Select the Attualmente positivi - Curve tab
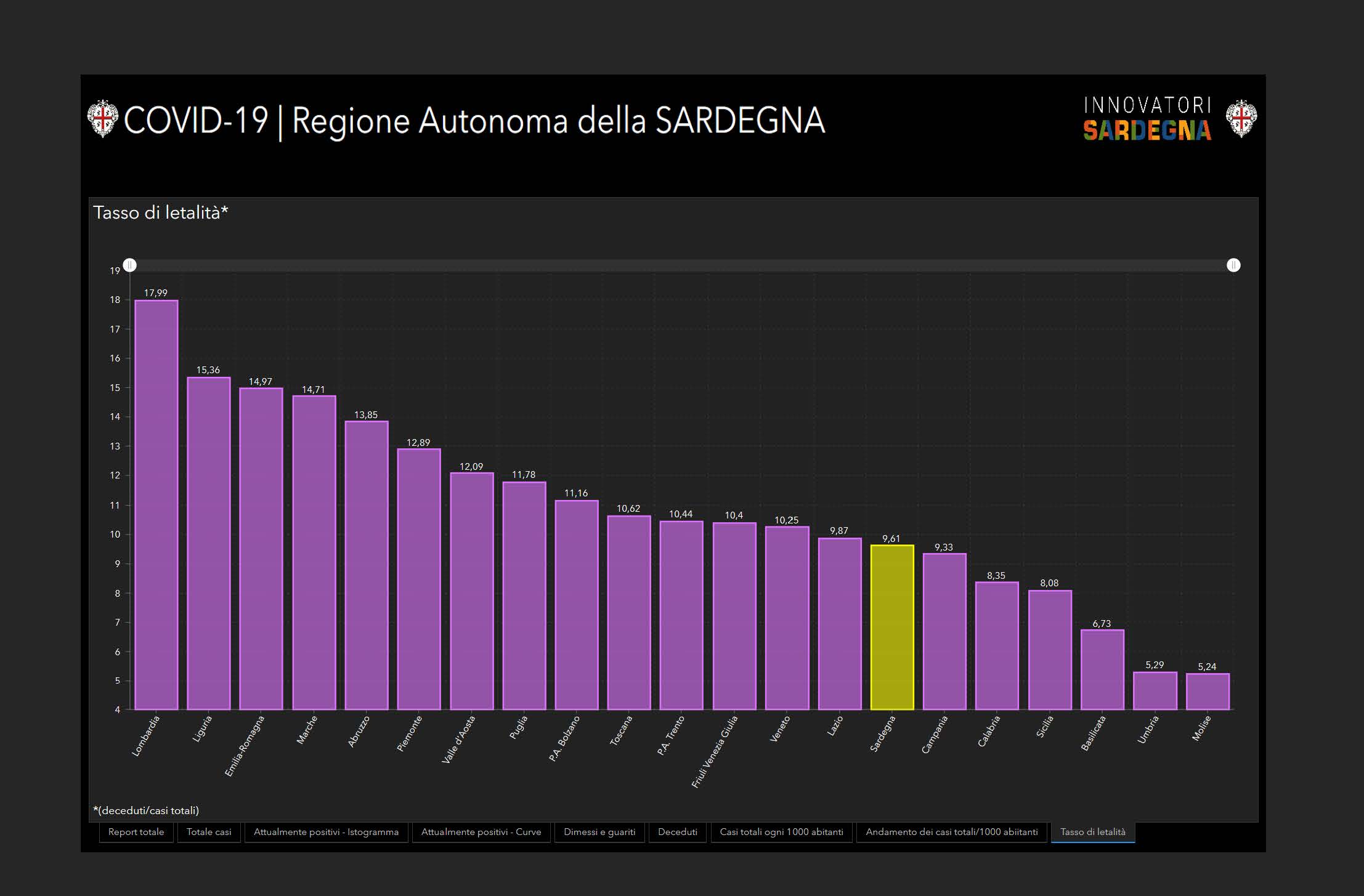 [x=481, y=832]
